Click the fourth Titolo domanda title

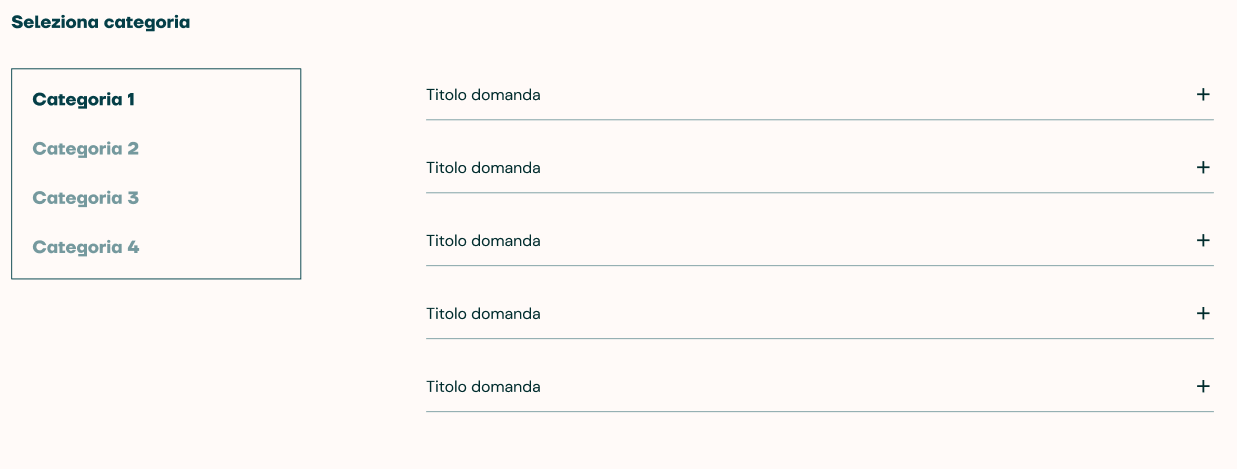(x=483, y=314)
